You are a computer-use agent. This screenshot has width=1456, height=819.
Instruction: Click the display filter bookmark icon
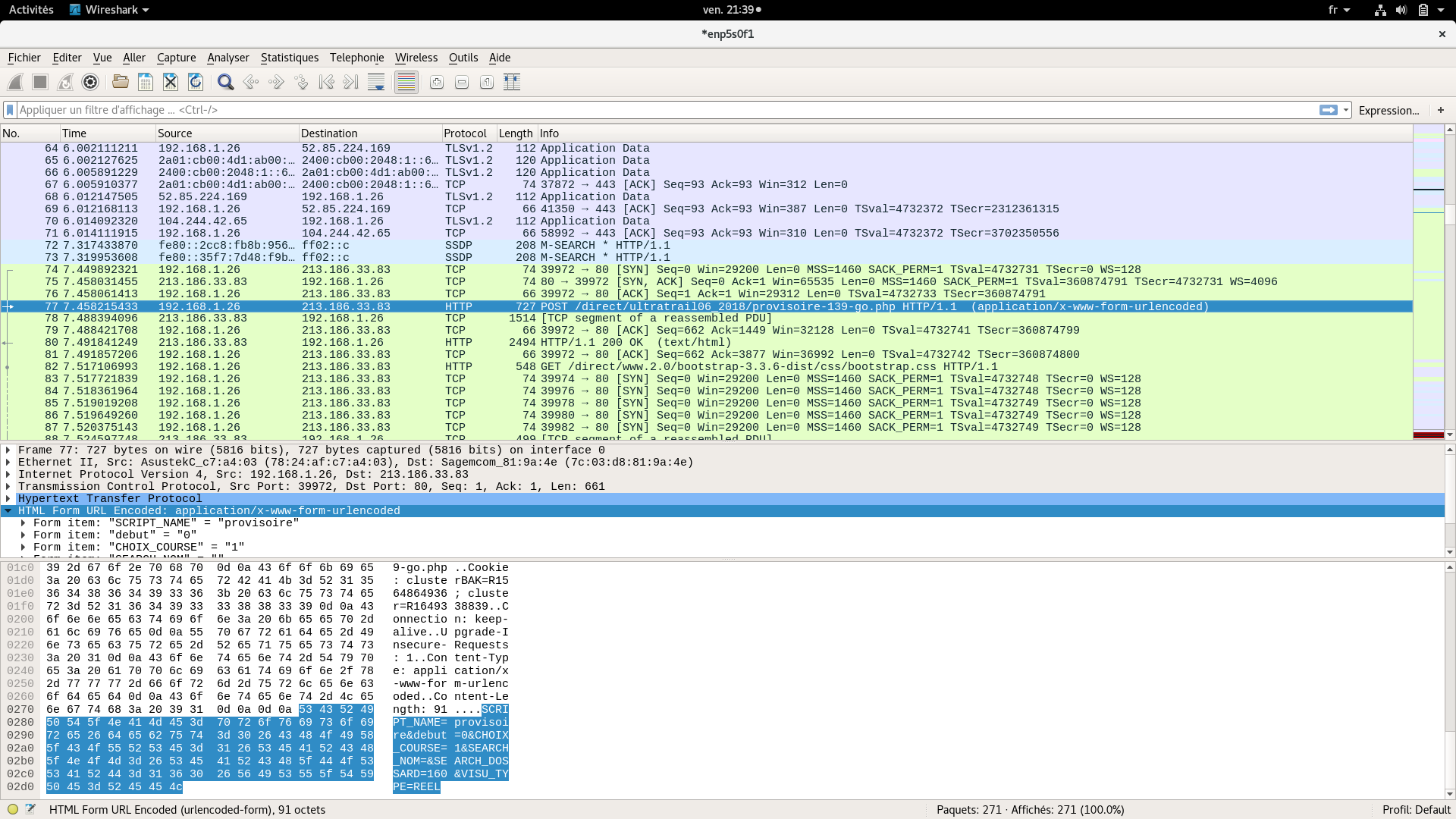pyautogui.click(x=10, y=110)
